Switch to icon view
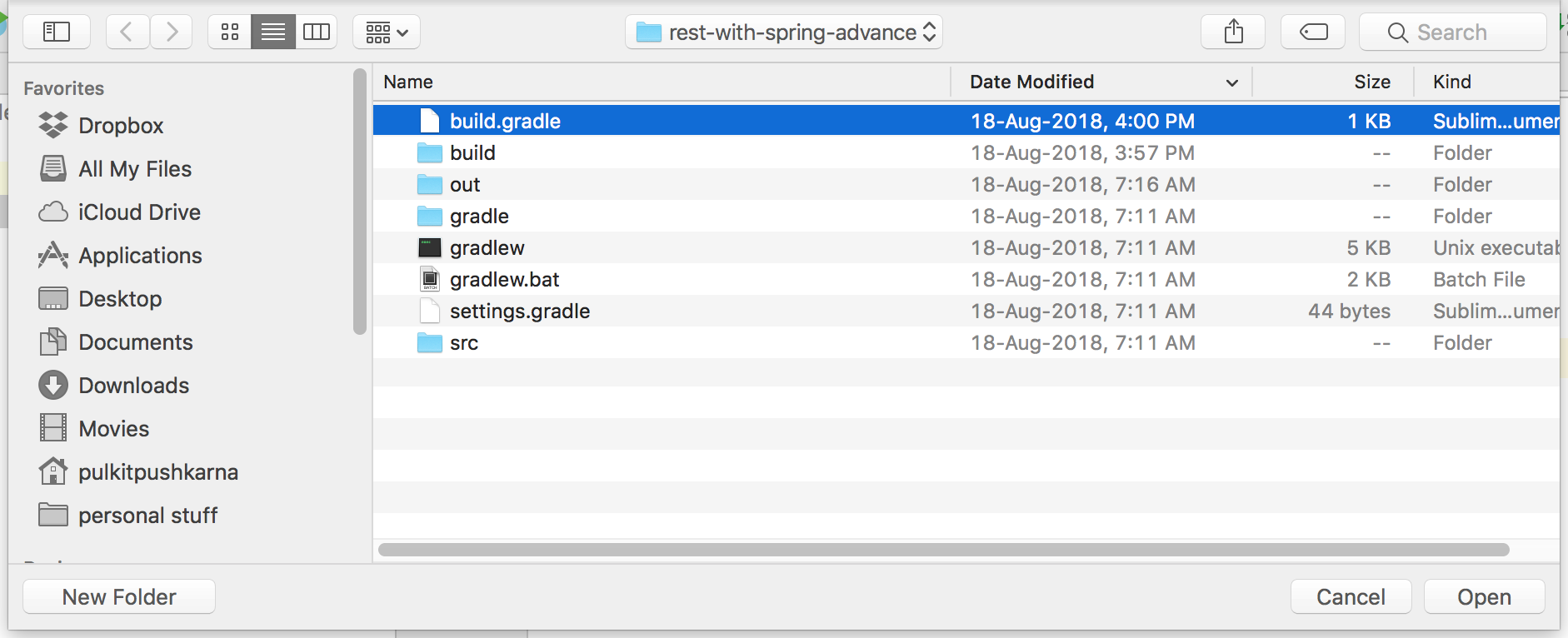The height and width of the screenshot is (638, 1568). (x=230, y=32)
